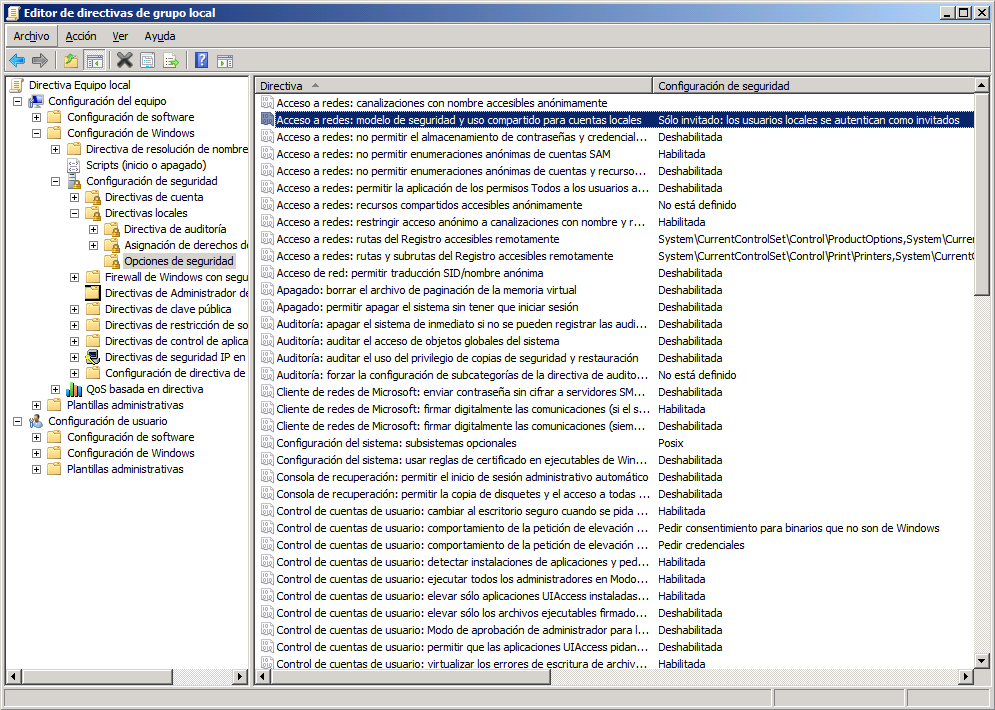Toggle the Show/Hide console tree button
The width and height of the screenshot is (995, 710).
tap(95, 60)
